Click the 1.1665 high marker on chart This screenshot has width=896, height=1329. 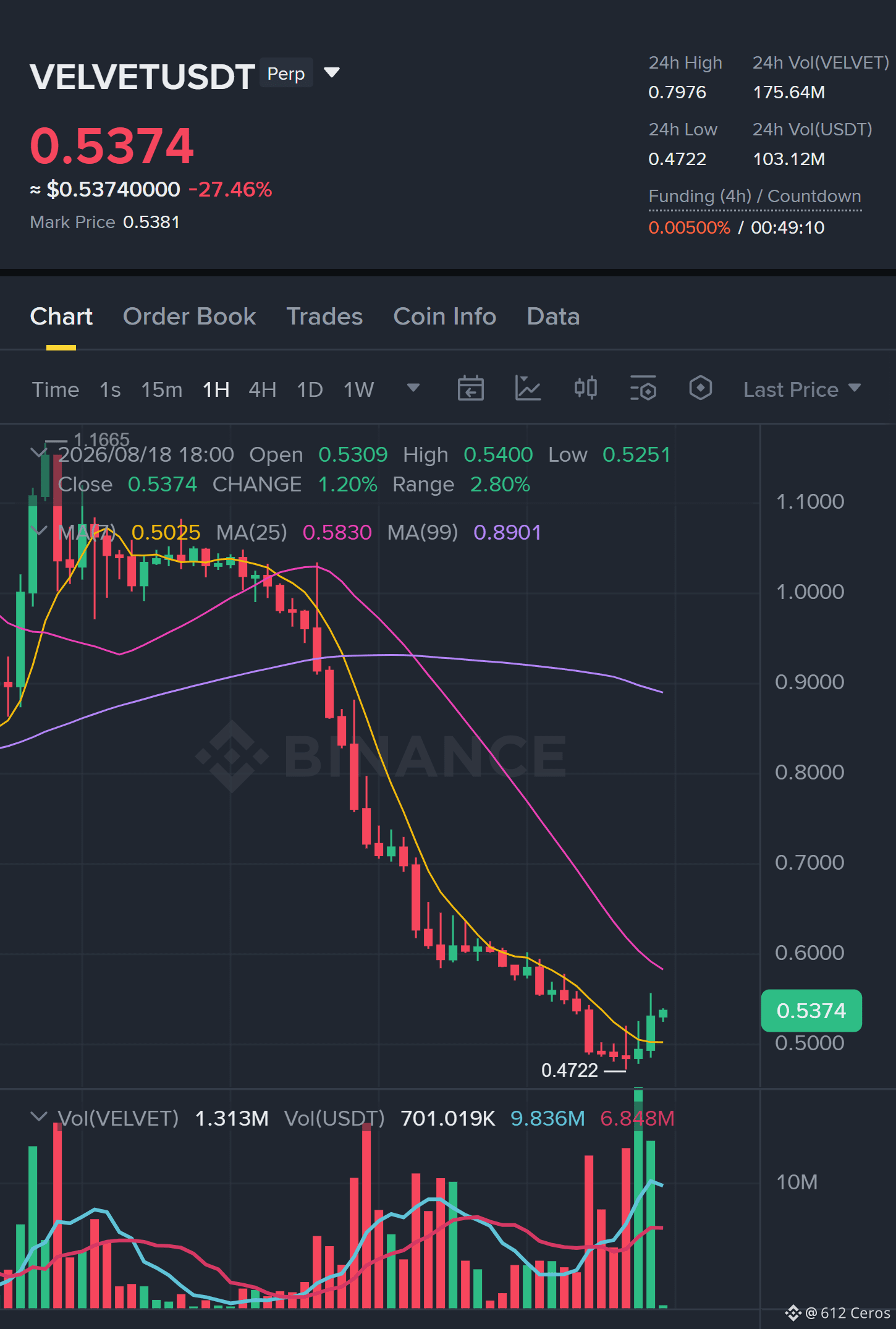101,439
